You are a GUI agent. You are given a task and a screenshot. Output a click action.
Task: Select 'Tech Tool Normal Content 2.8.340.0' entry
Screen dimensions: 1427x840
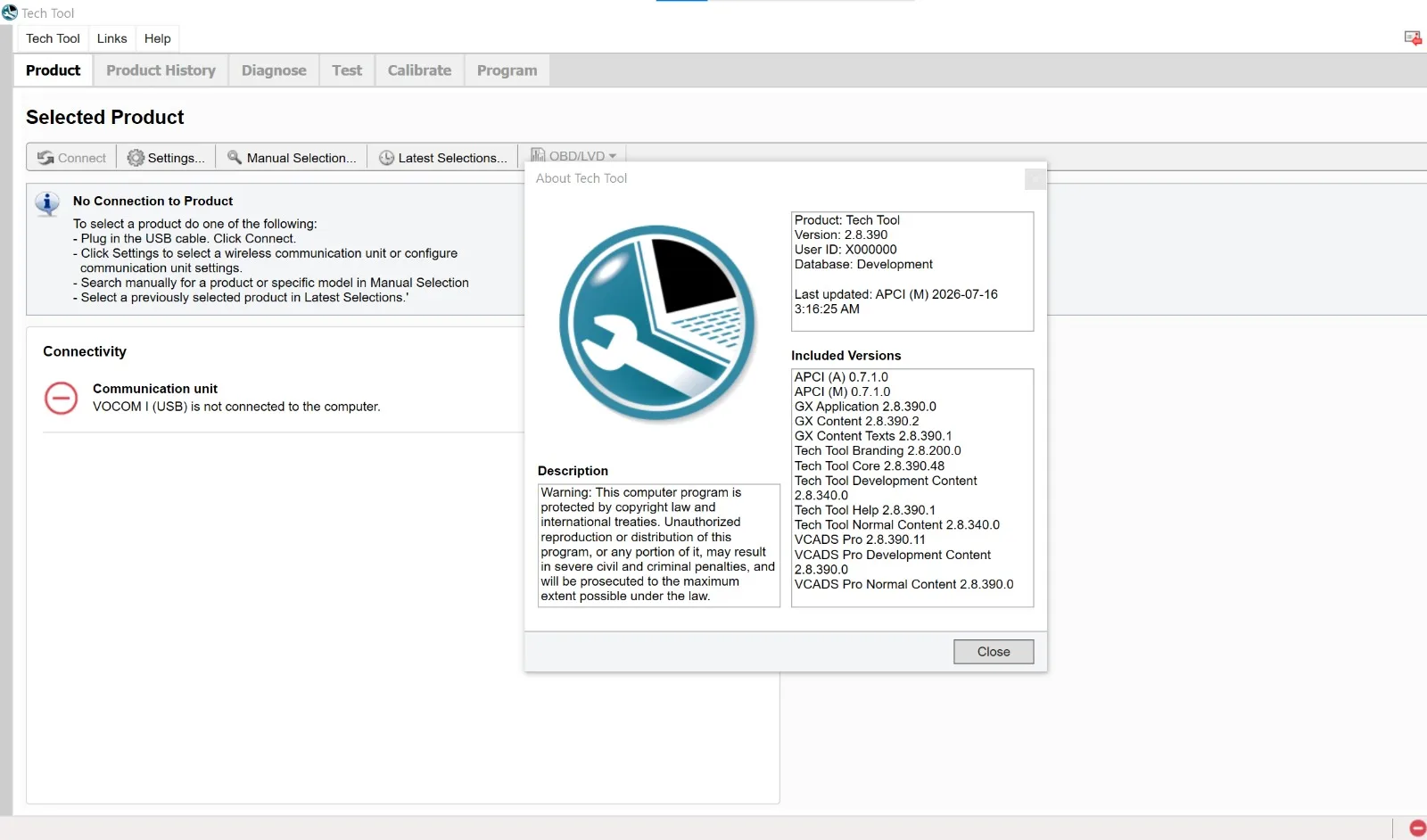[x=897, y=525]
